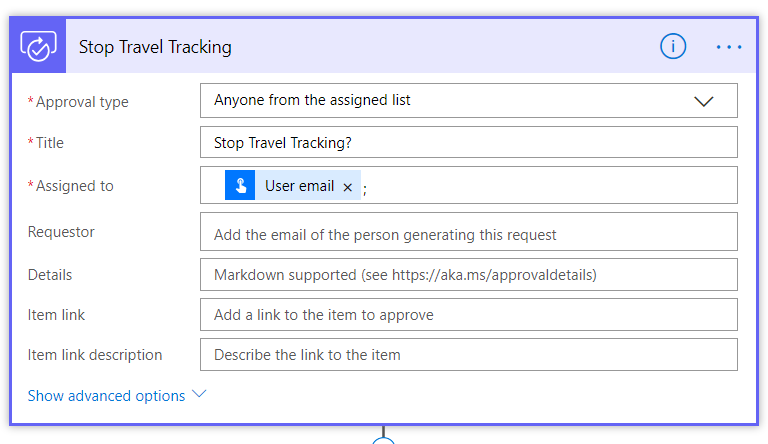Screen dimensions: 768x444
Task: Click the empty area of the Assigned to field
Action: point(550,186)
